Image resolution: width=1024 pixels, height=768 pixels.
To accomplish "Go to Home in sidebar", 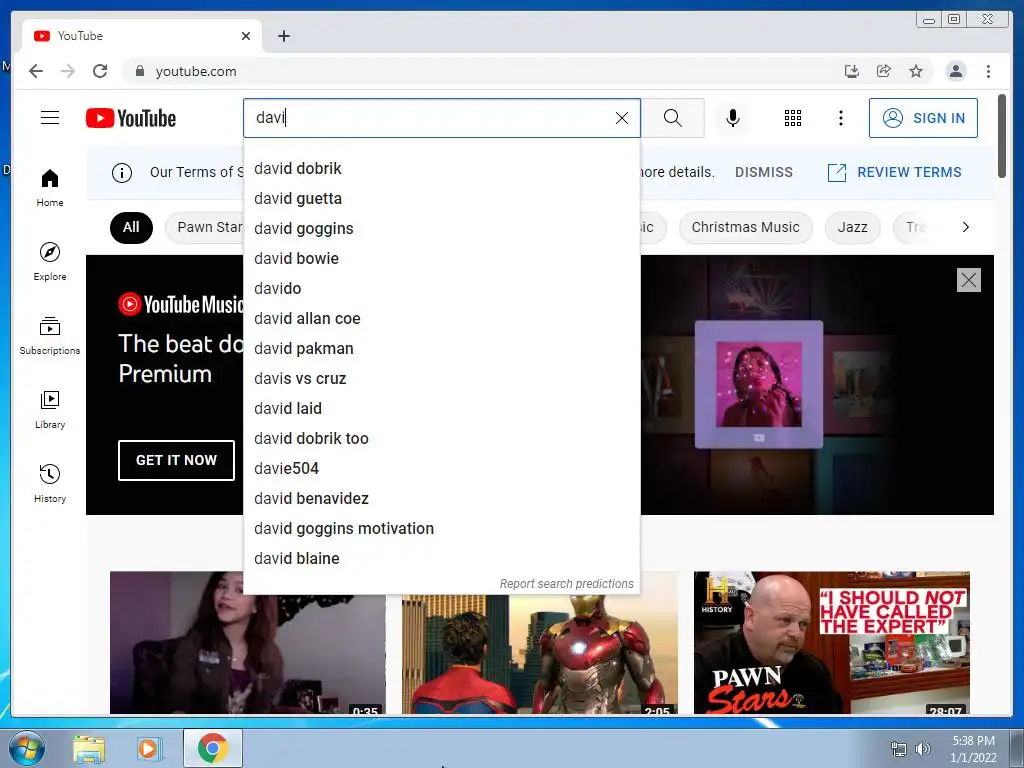I will pyautogui.click(x=50, y=188).
